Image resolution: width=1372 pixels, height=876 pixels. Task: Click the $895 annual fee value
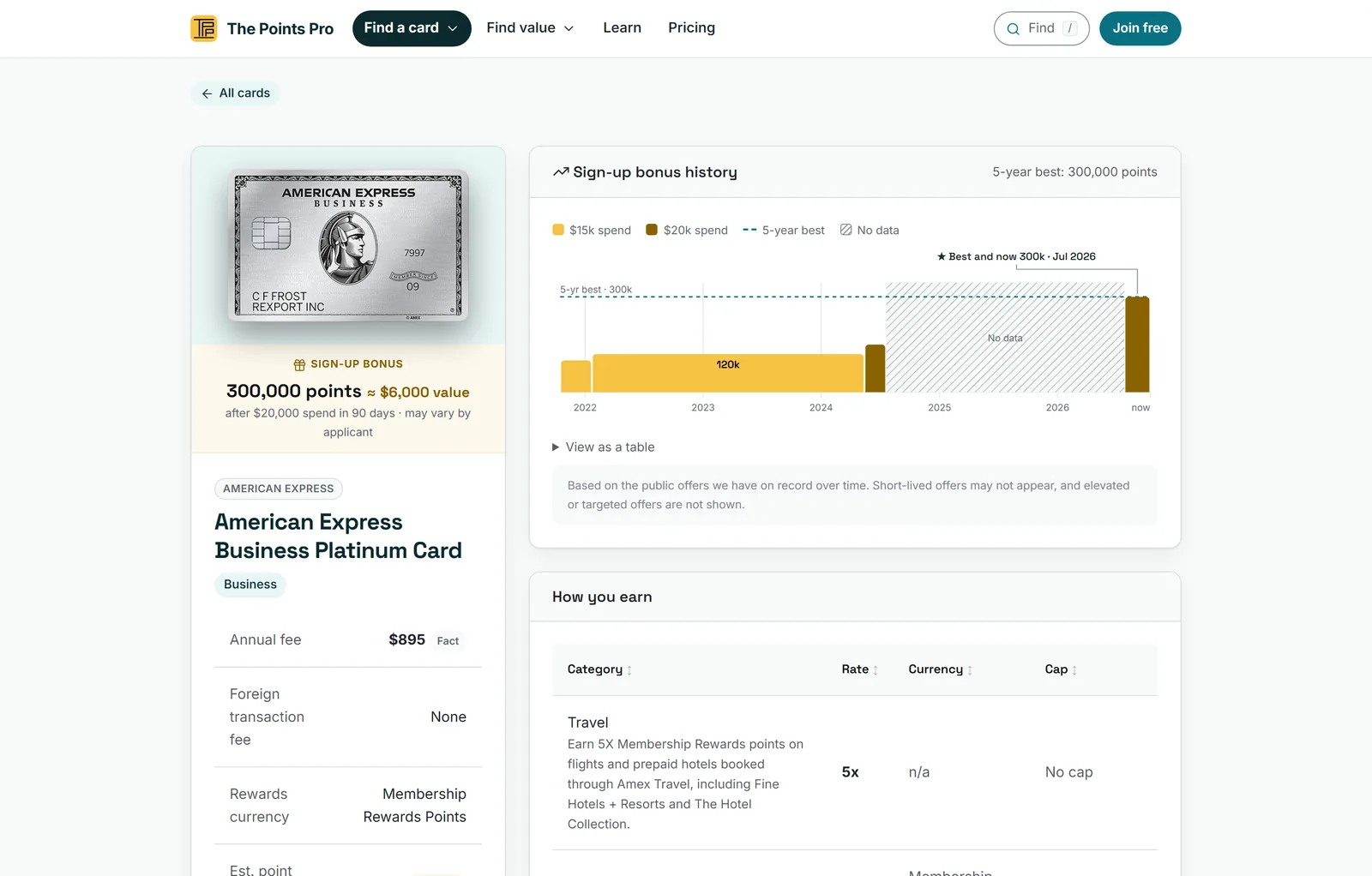pyautogui.click(x=406, y=639)
